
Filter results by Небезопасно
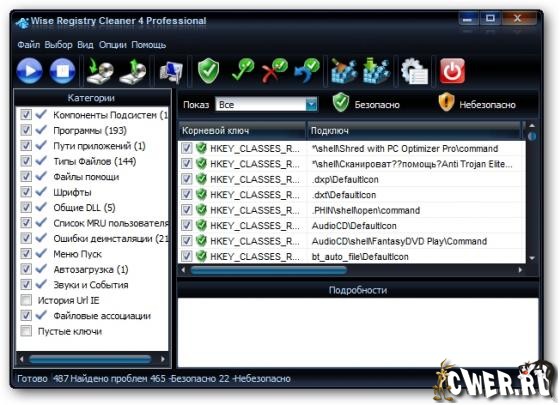[476, 103]
